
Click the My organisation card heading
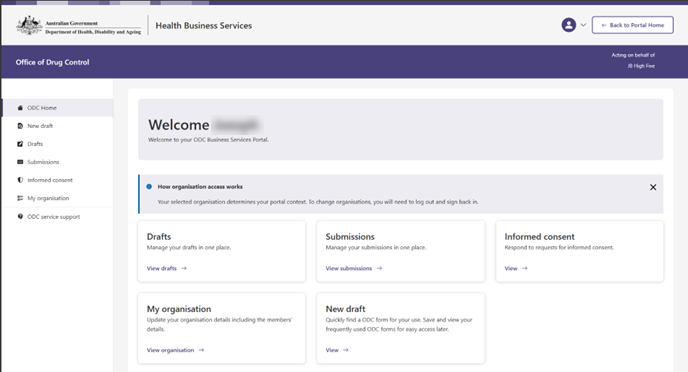[179, 309]
